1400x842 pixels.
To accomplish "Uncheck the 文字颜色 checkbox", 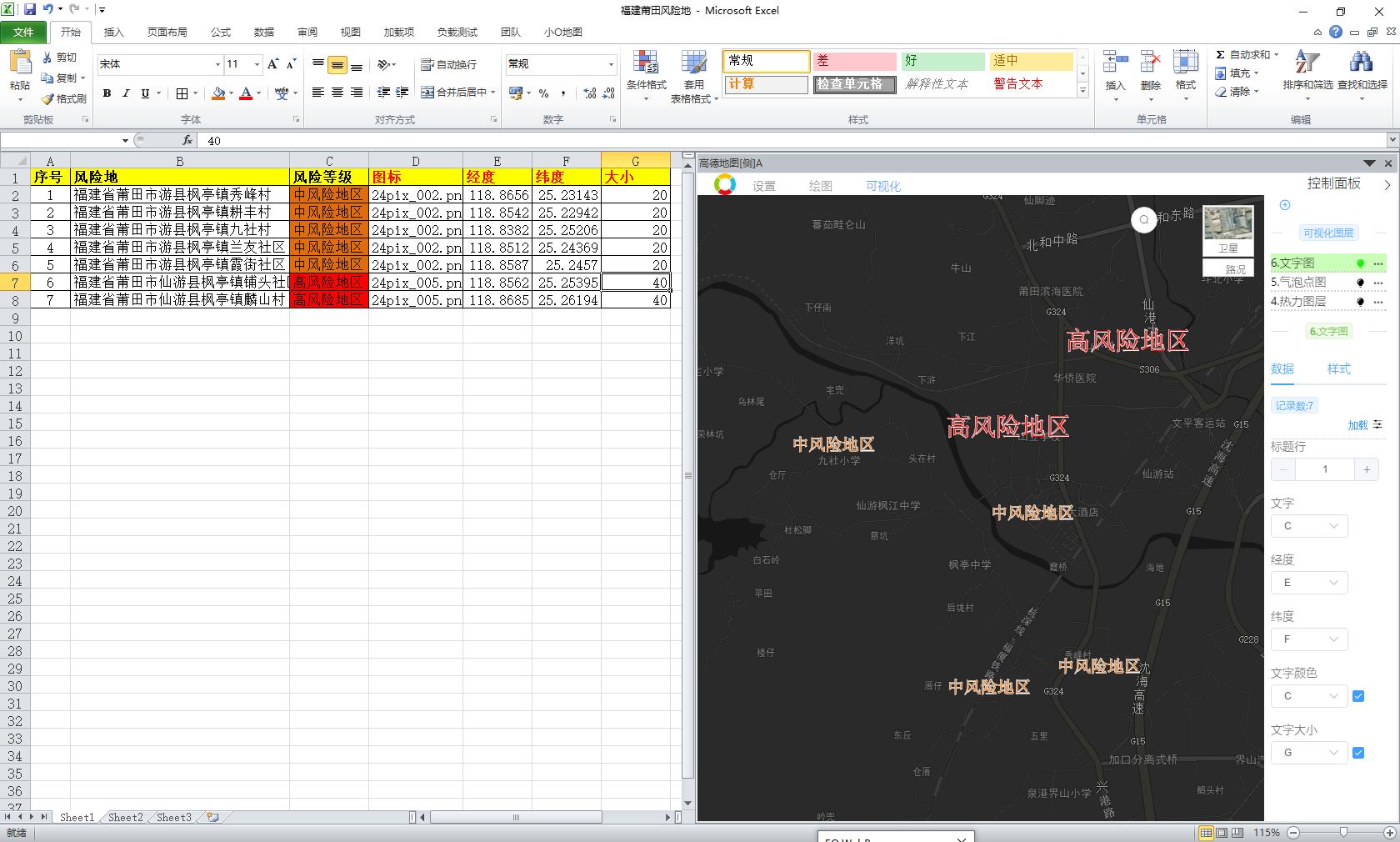I will pyautogui.click(x=1357, y=696).
